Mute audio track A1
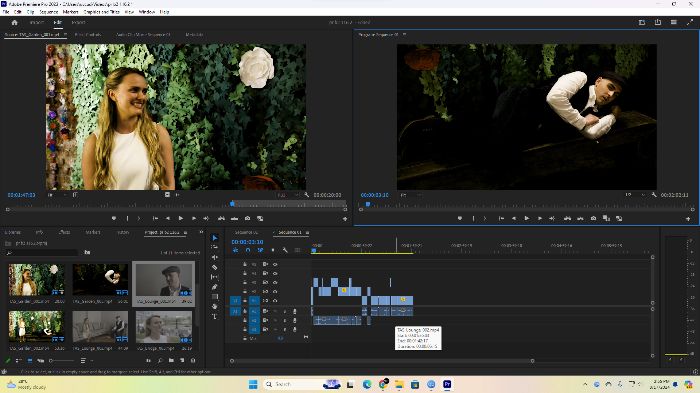Screen dimensions: 700x393 click(x=275, y=311)
